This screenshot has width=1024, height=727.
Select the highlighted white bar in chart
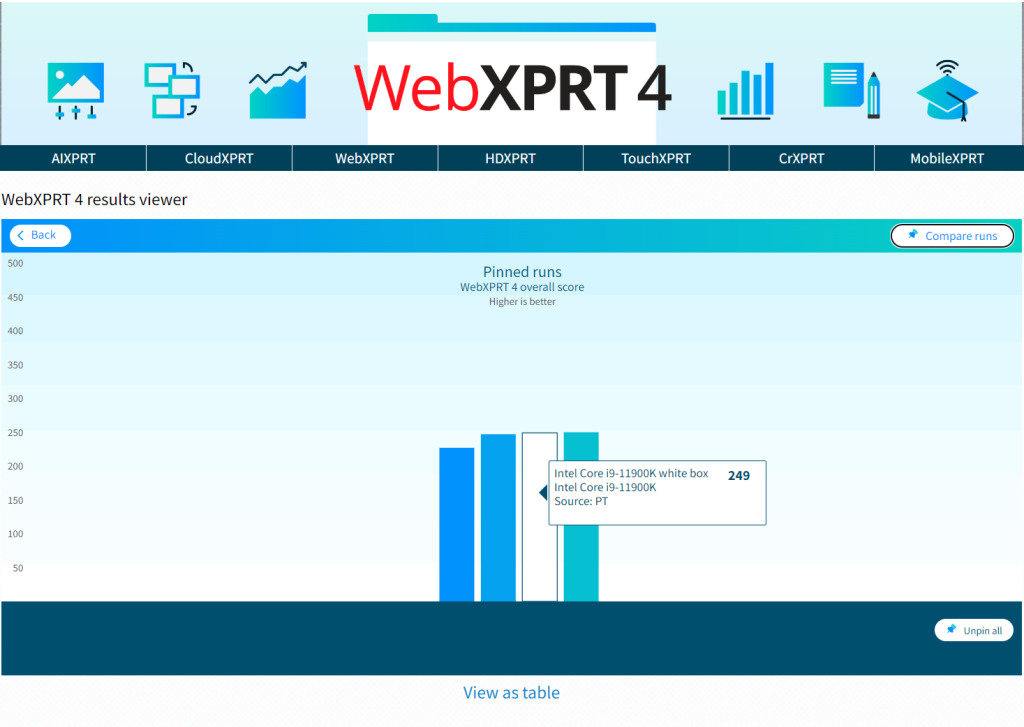pyautogui.click(x=539, y=517)
